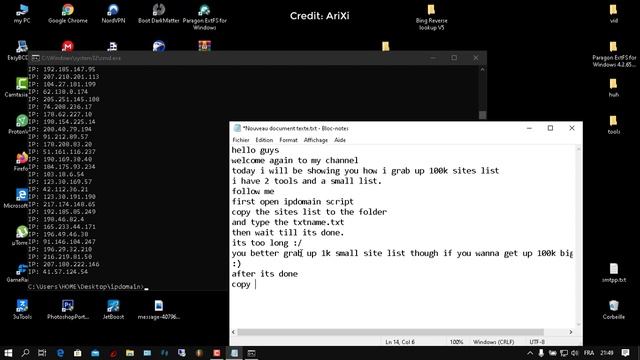640x360 pixels.
Task: Open the notification action center
Action: click(625, 353)
